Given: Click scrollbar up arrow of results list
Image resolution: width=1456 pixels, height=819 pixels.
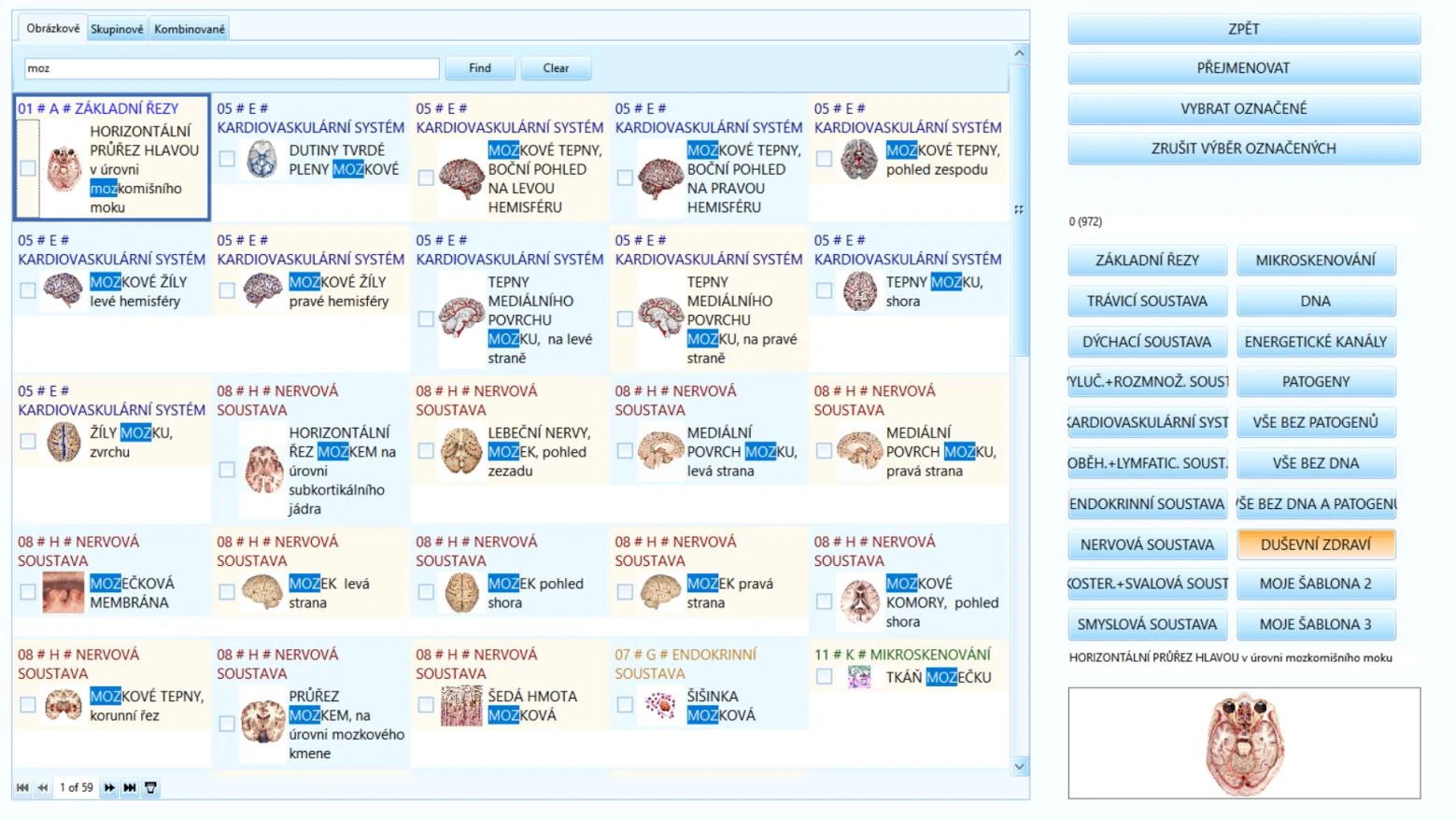Looking at the screenshot, I should (1019, 53).
